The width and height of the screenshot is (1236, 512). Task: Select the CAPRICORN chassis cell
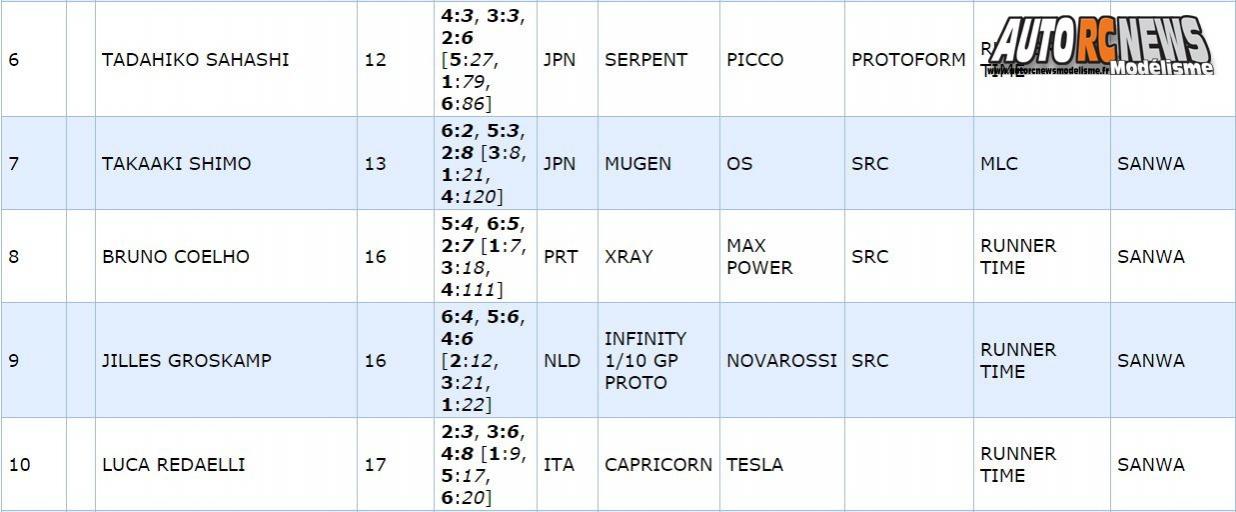(658, 464)
